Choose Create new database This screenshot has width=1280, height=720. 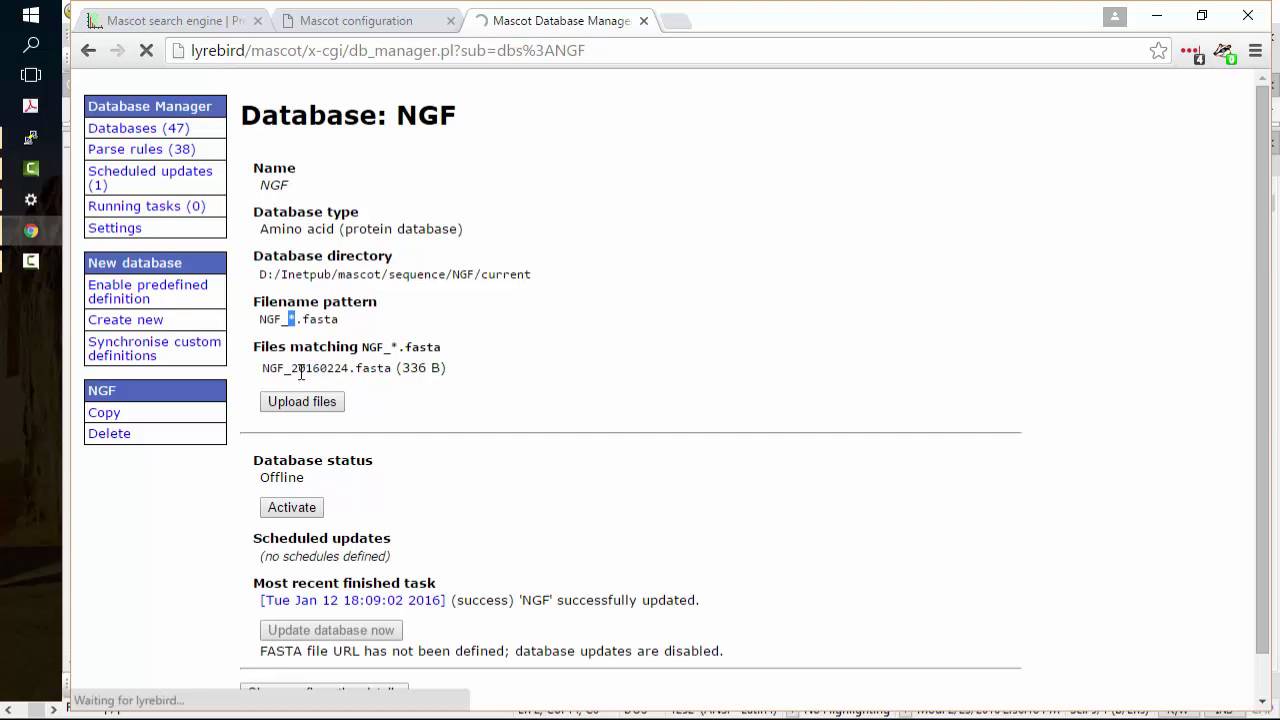tap(125, 320)
